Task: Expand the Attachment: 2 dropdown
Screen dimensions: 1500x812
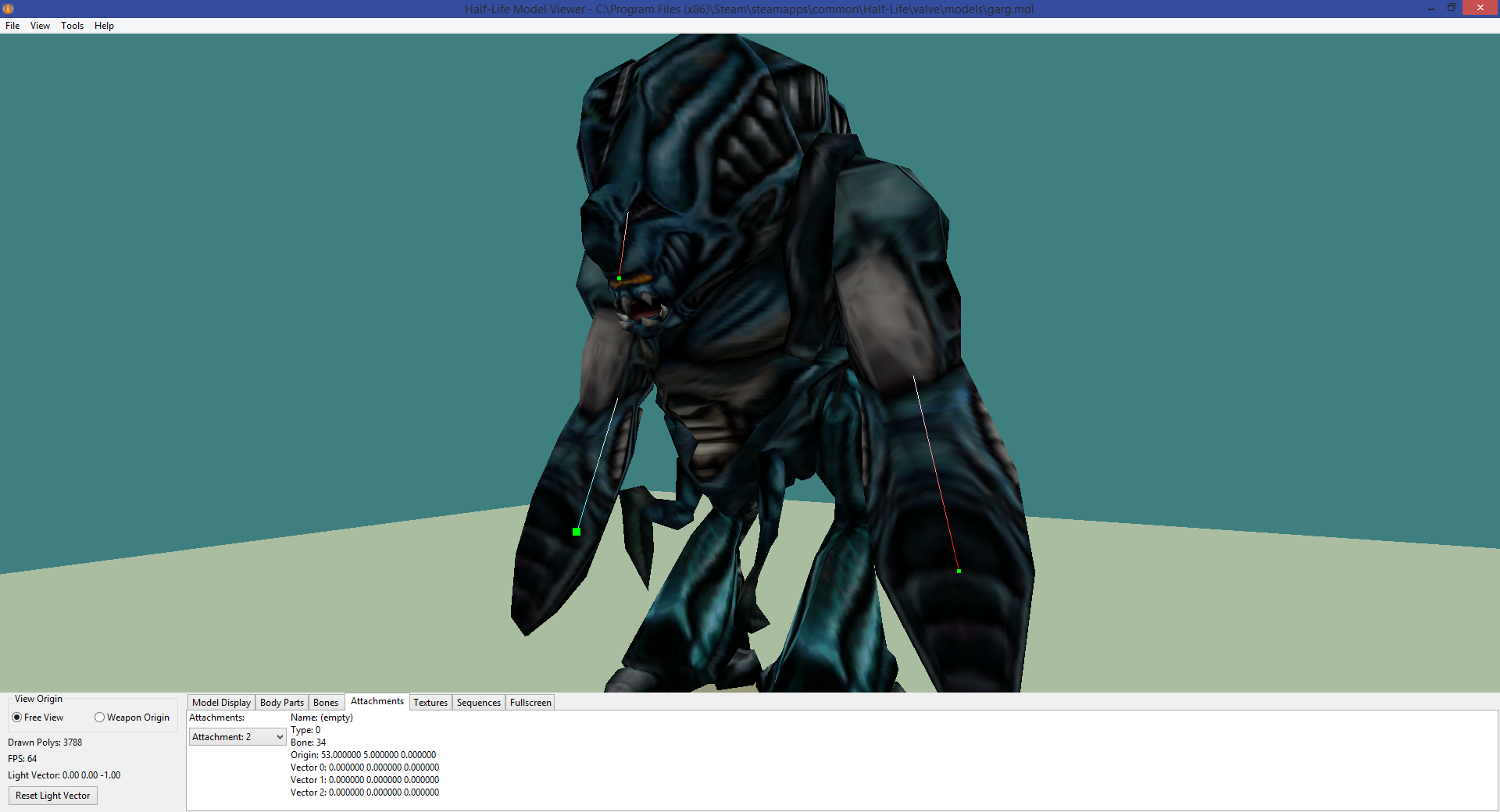Action: tap(237, 737)
